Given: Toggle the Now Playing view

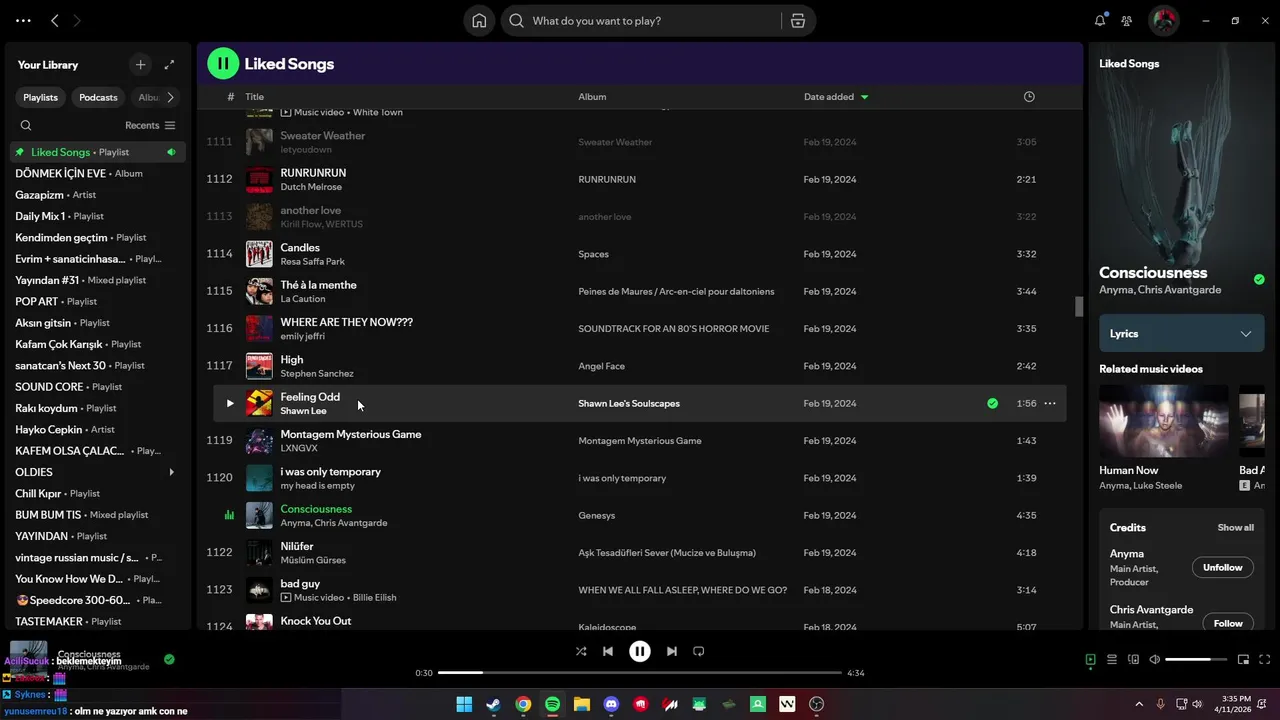Looking at the screenshot, I should tap(1090, 660).
